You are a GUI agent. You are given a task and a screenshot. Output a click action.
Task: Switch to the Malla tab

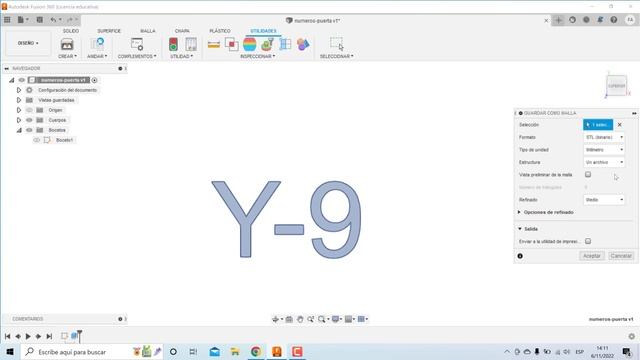[148, 31]
